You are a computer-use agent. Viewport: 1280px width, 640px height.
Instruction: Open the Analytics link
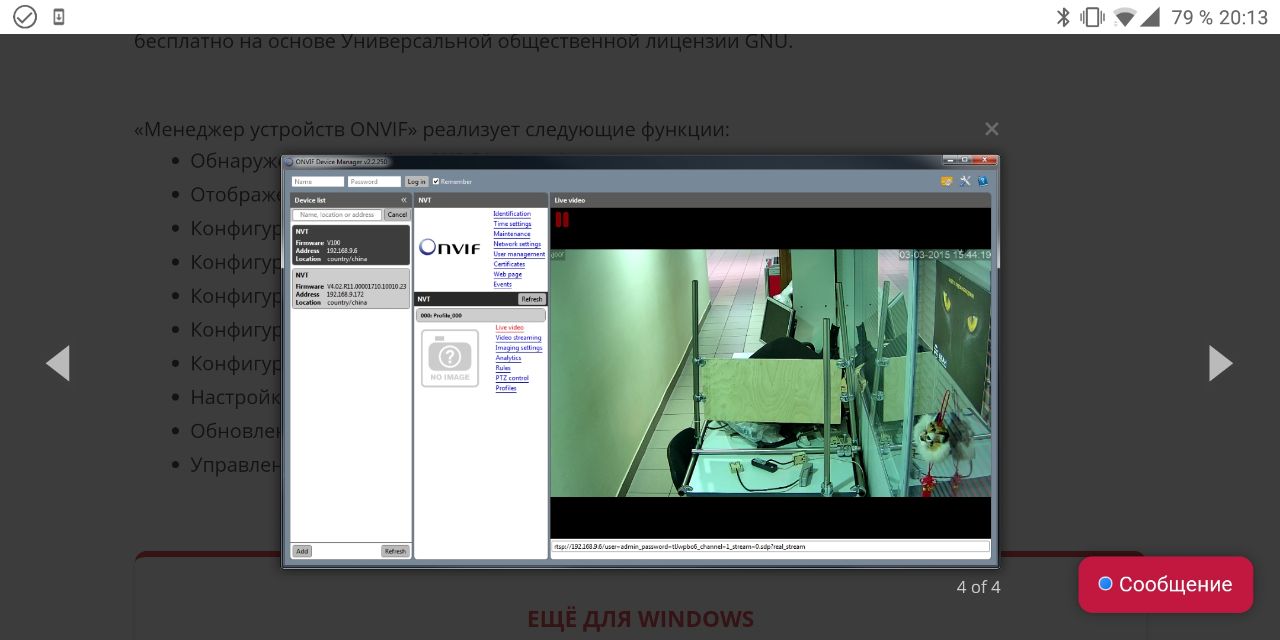tap(508, 358)
